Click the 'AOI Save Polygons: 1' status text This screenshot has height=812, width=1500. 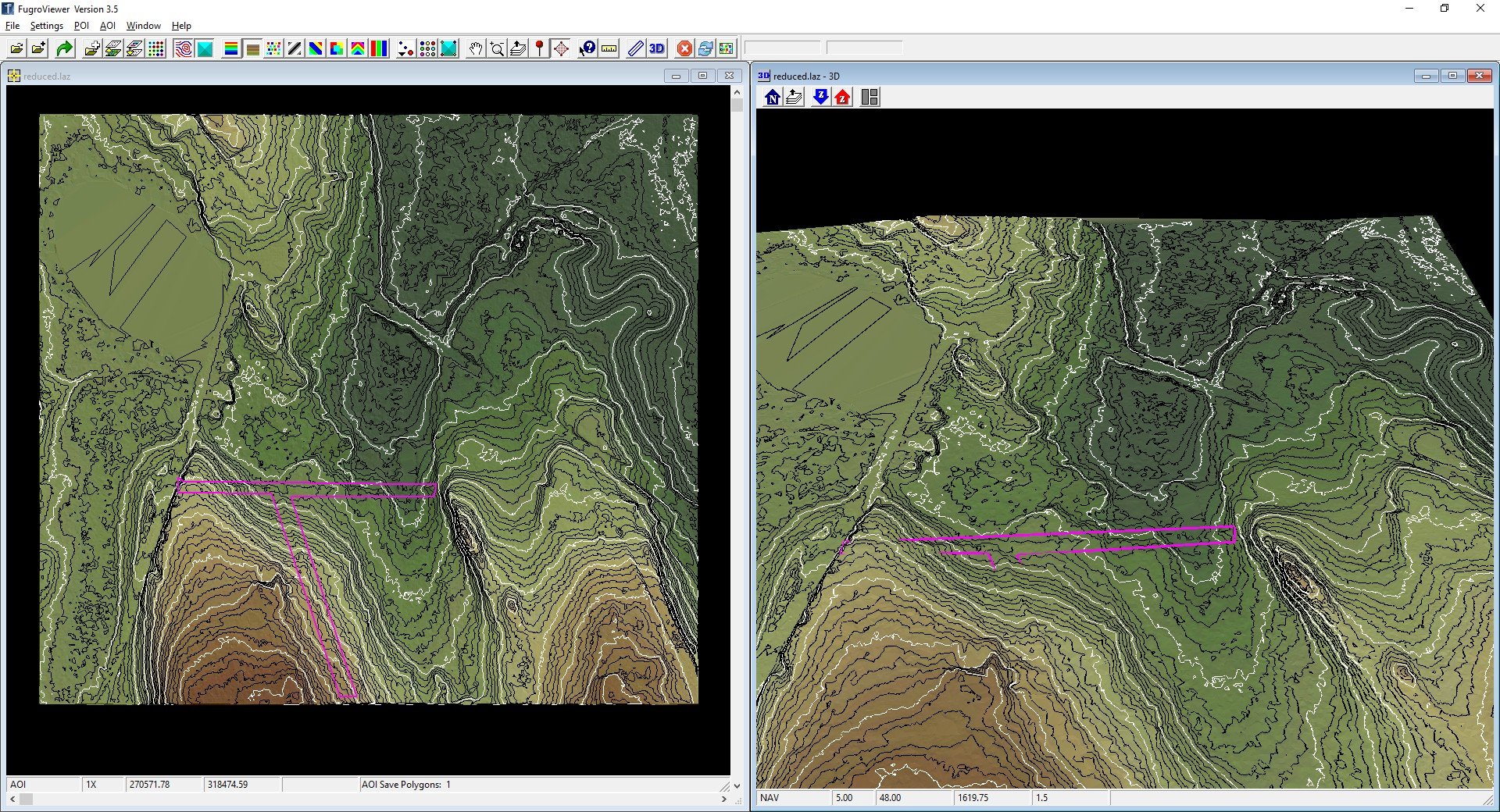click(x=406, y=785)
